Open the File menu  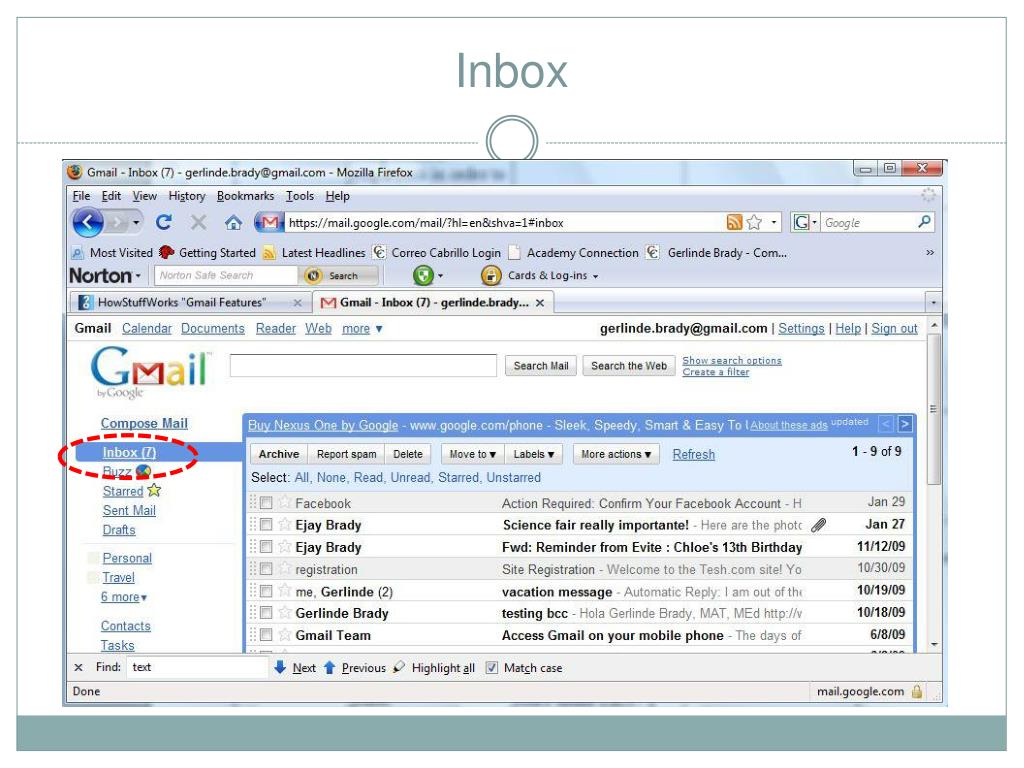click(x=81, y=196)
